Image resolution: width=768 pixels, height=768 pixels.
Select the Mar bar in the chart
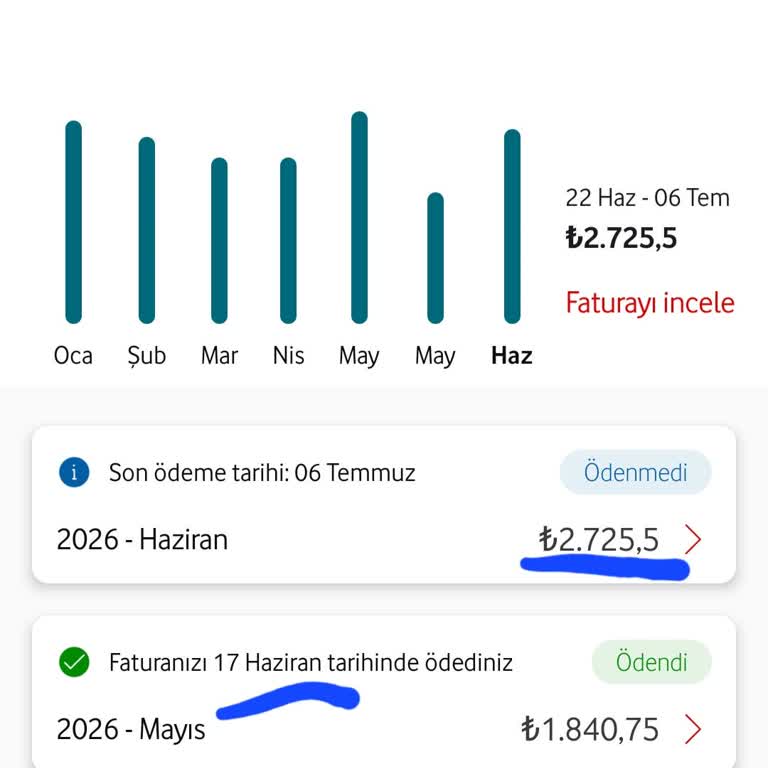[219, 240]
